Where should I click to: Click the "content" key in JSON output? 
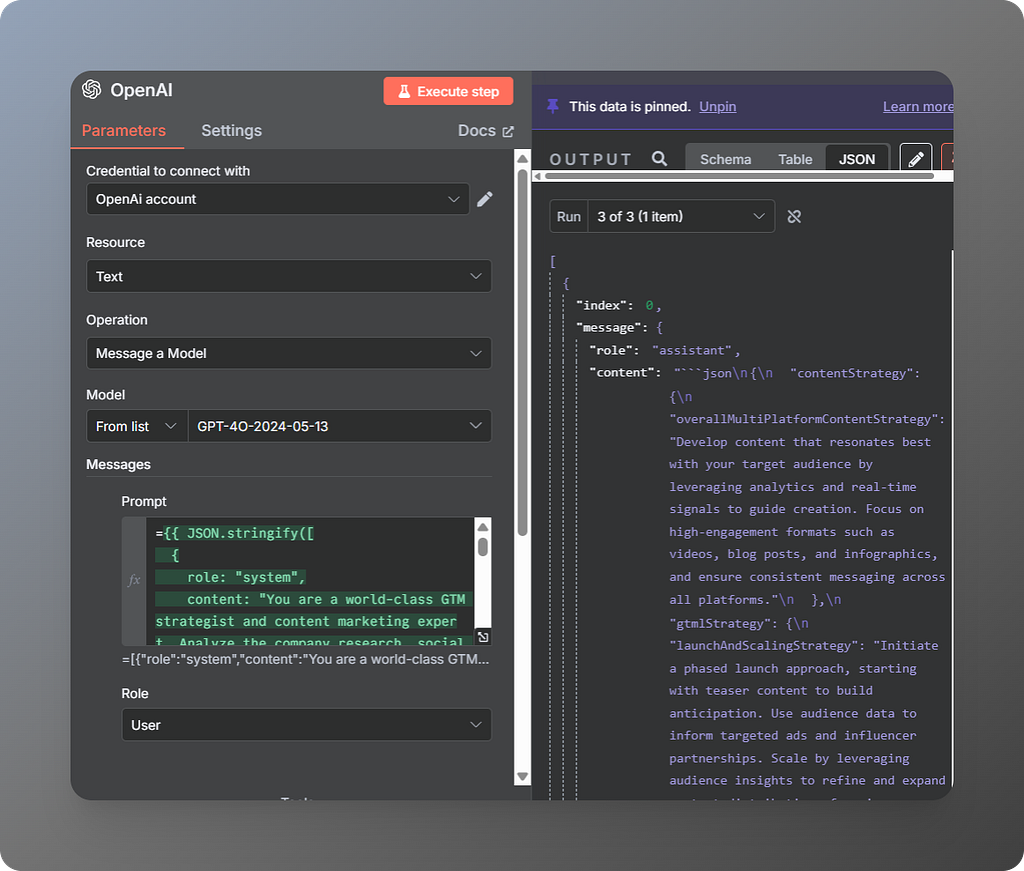(622, 373)
